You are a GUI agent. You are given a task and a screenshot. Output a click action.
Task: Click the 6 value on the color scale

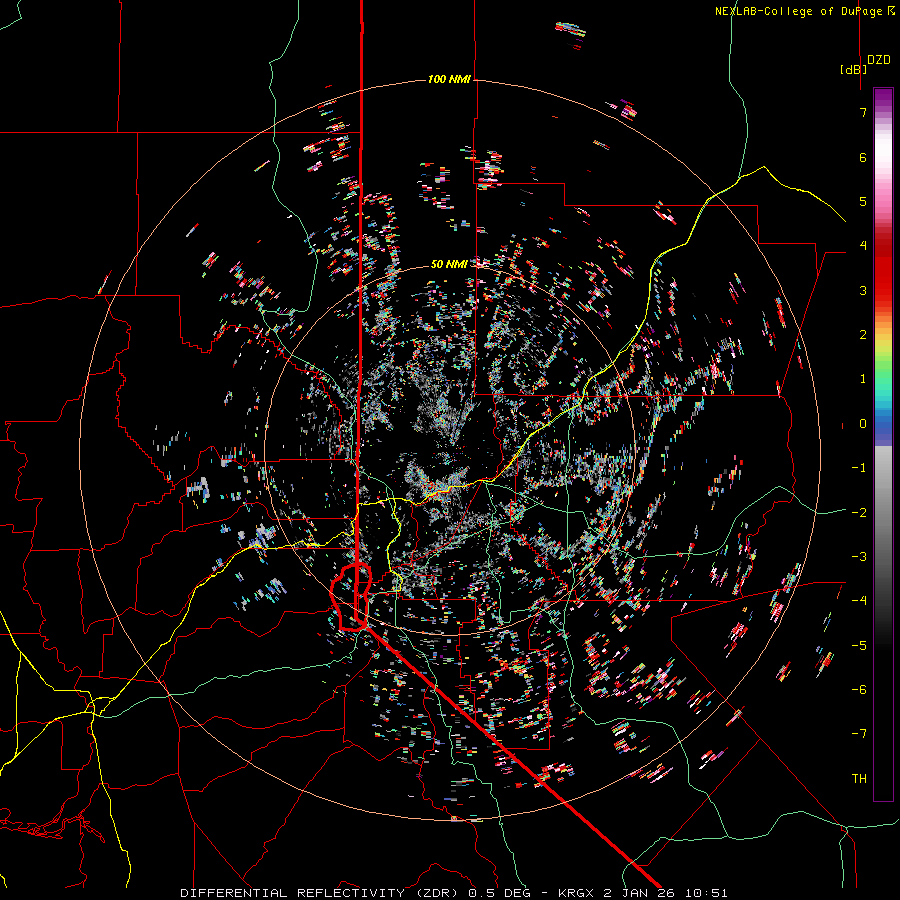(863, 157)
